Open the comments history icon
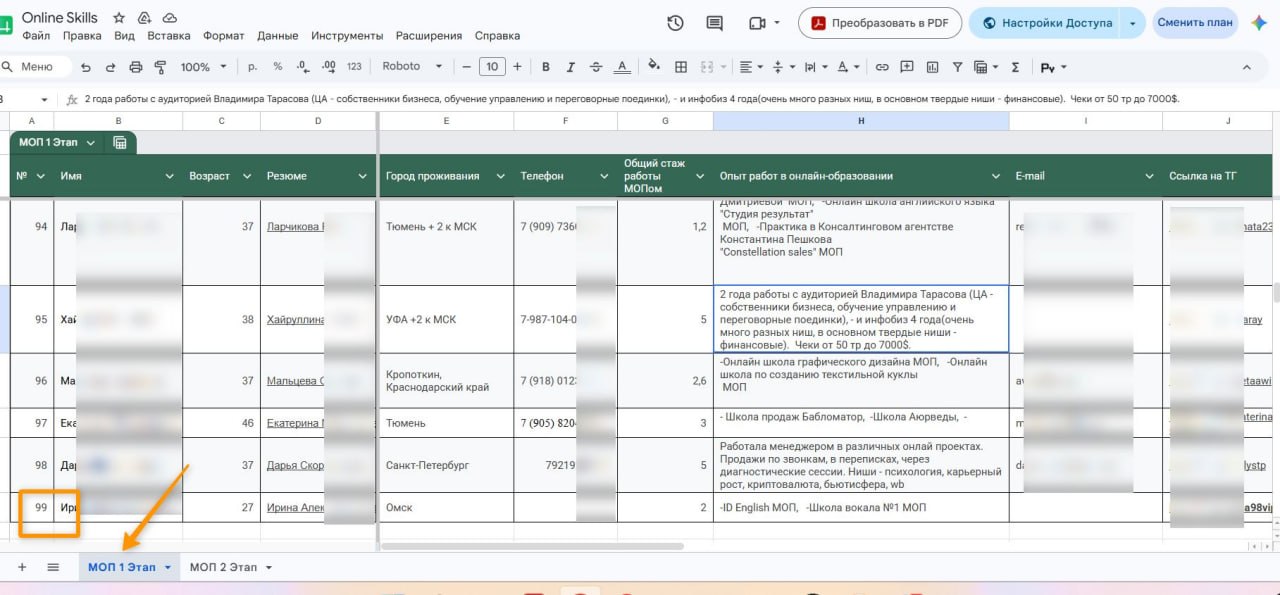1280x595 pixels. 714,23
